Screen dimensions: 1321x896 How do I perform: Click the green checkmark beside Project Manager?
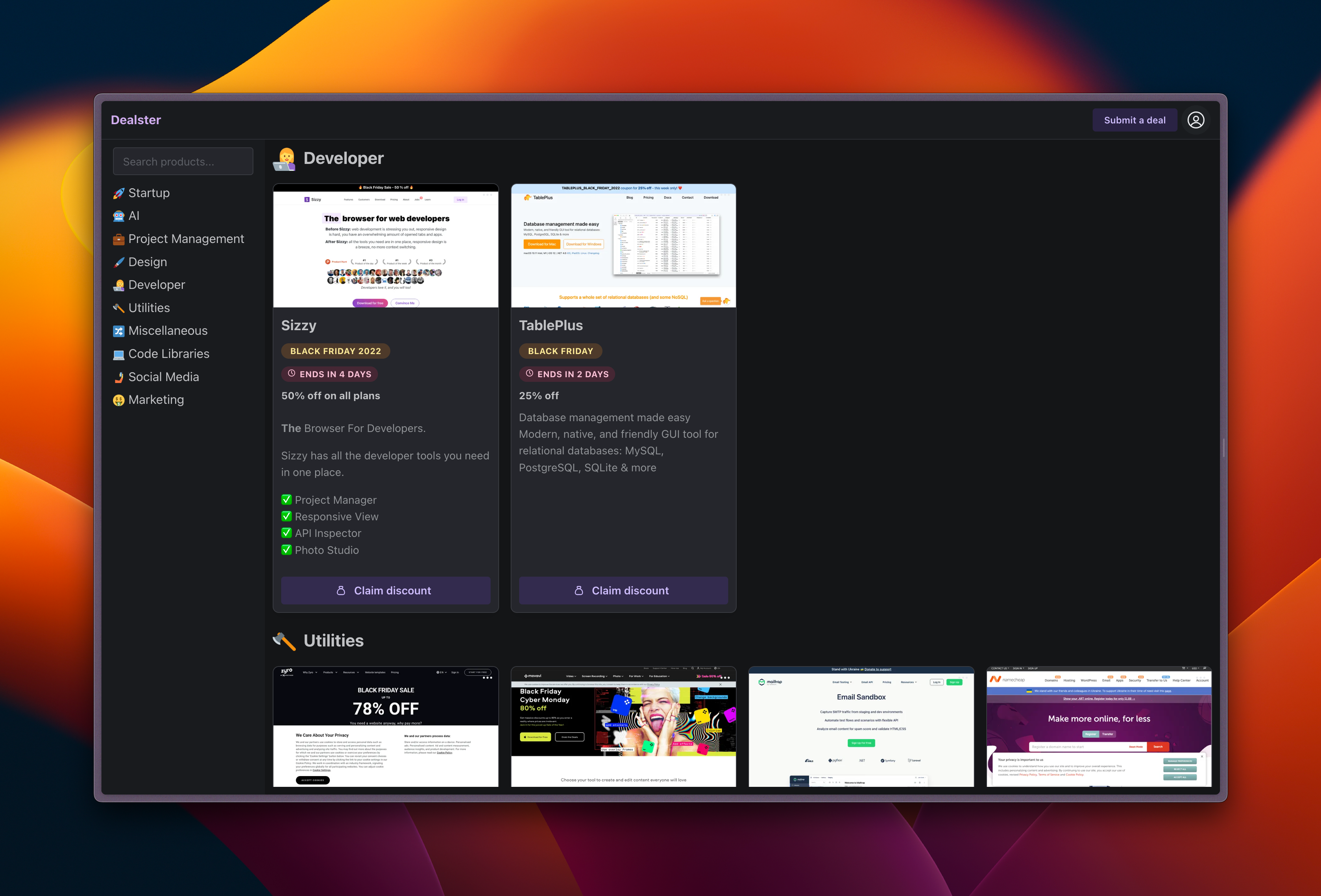point(287,500)
